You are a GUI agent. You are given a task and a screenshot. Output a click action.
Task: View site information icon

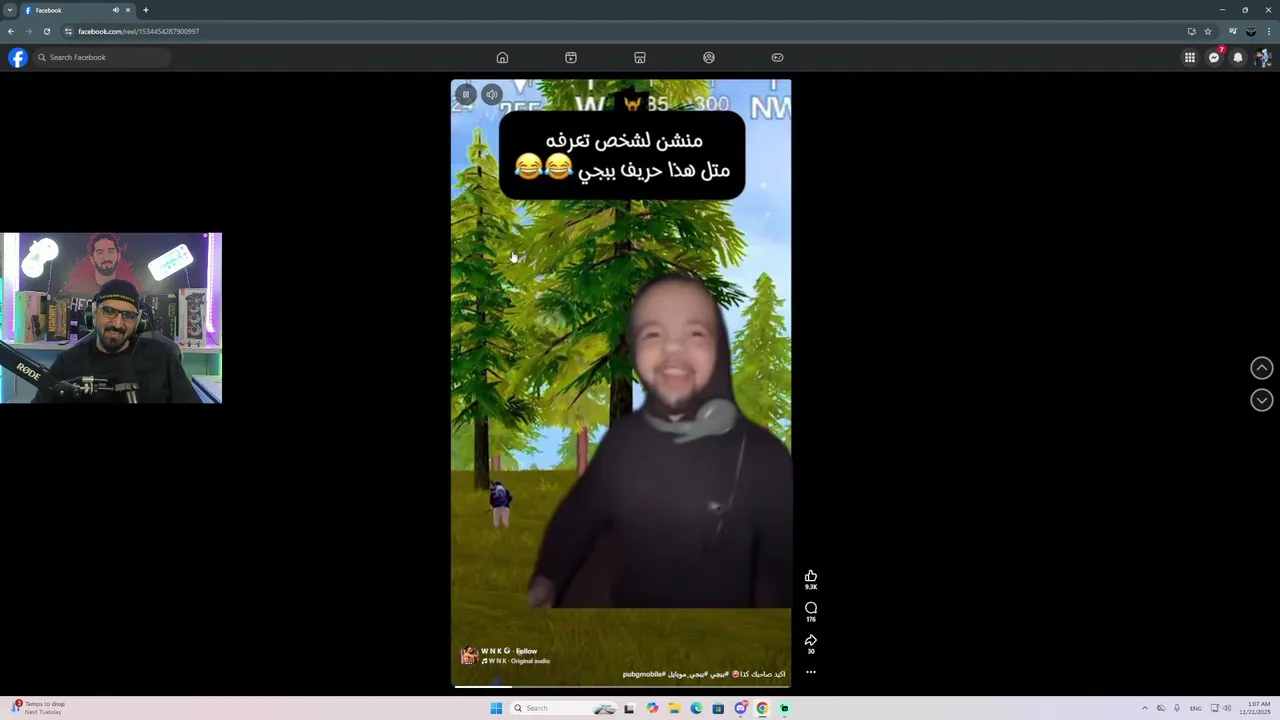coord(68,31)
